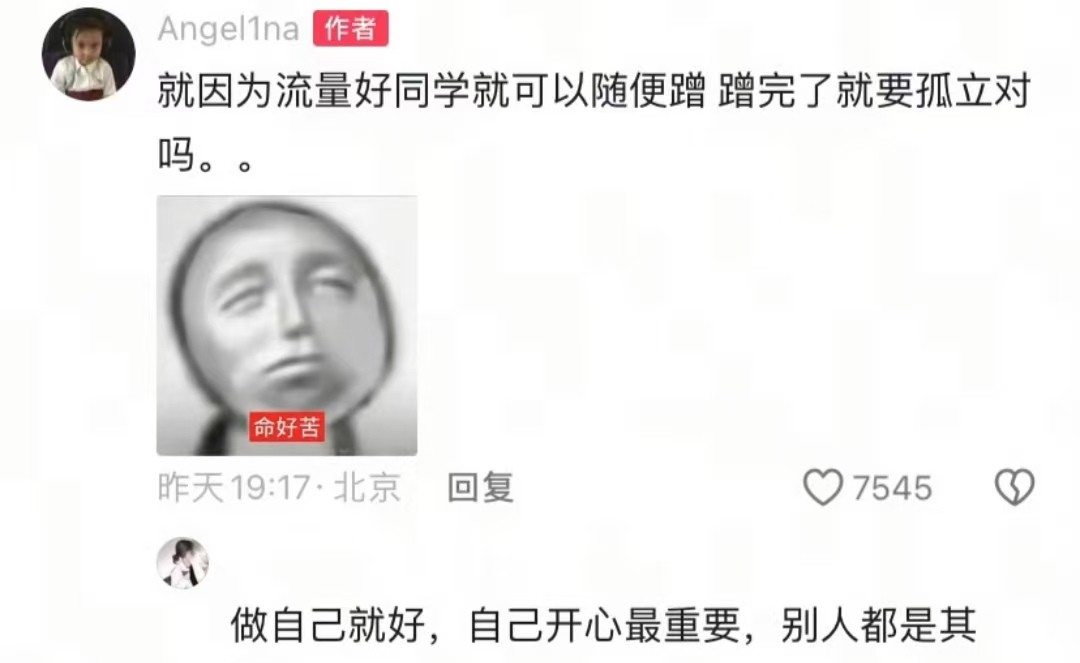Viewport: 1080px width, 663px height.
Task: Tap the heart like icon
Action: tap(823, 487)
